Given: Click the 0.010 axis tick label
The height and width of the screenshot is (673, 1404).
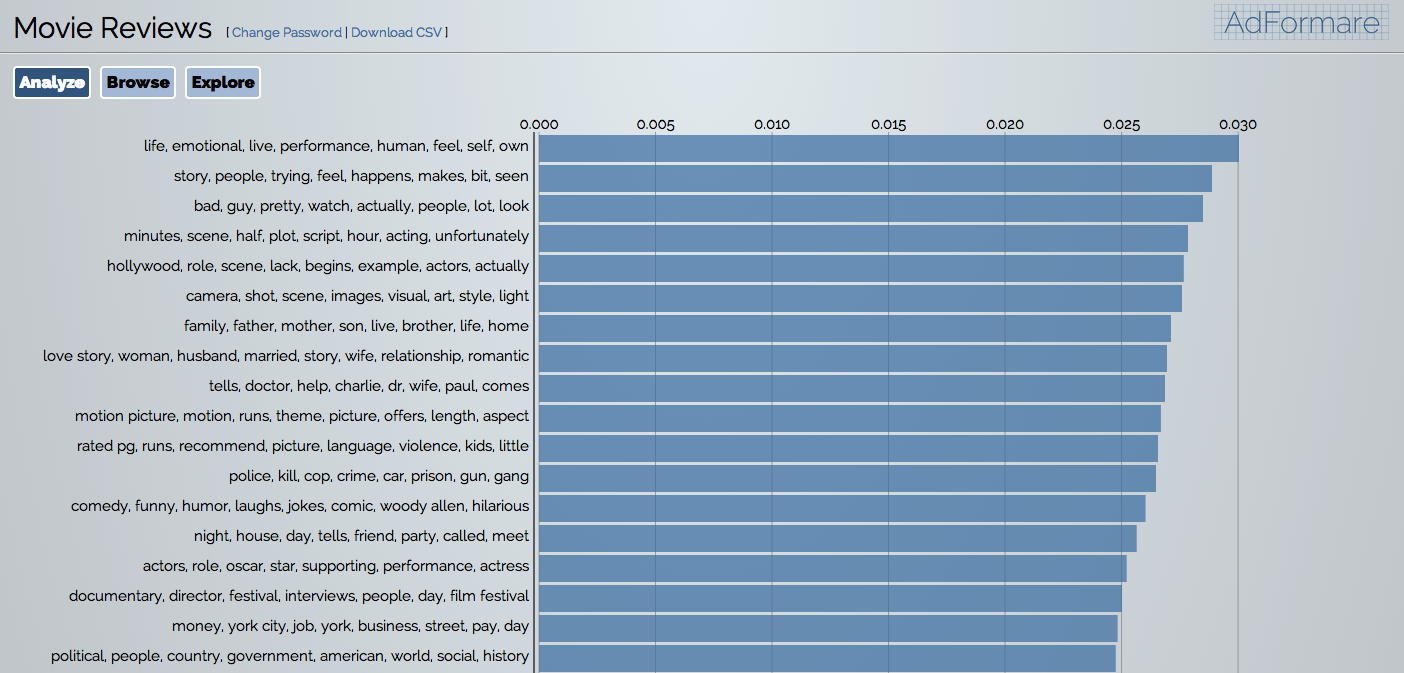Looking at the screenshot, I should (x=772, y=125).
